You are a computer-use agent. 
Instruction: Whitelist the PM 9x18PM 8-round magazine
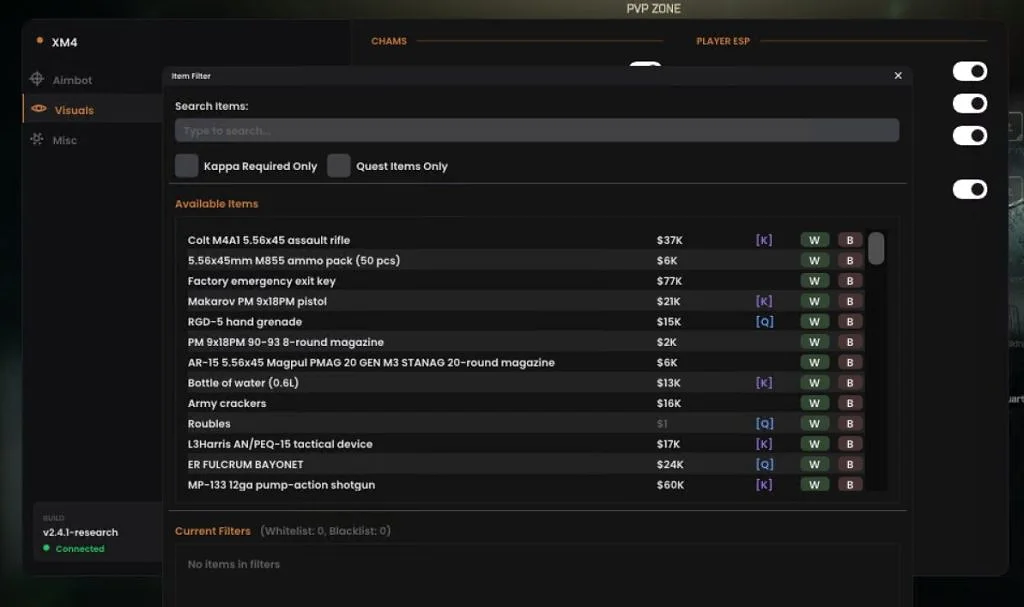(814, 342)
